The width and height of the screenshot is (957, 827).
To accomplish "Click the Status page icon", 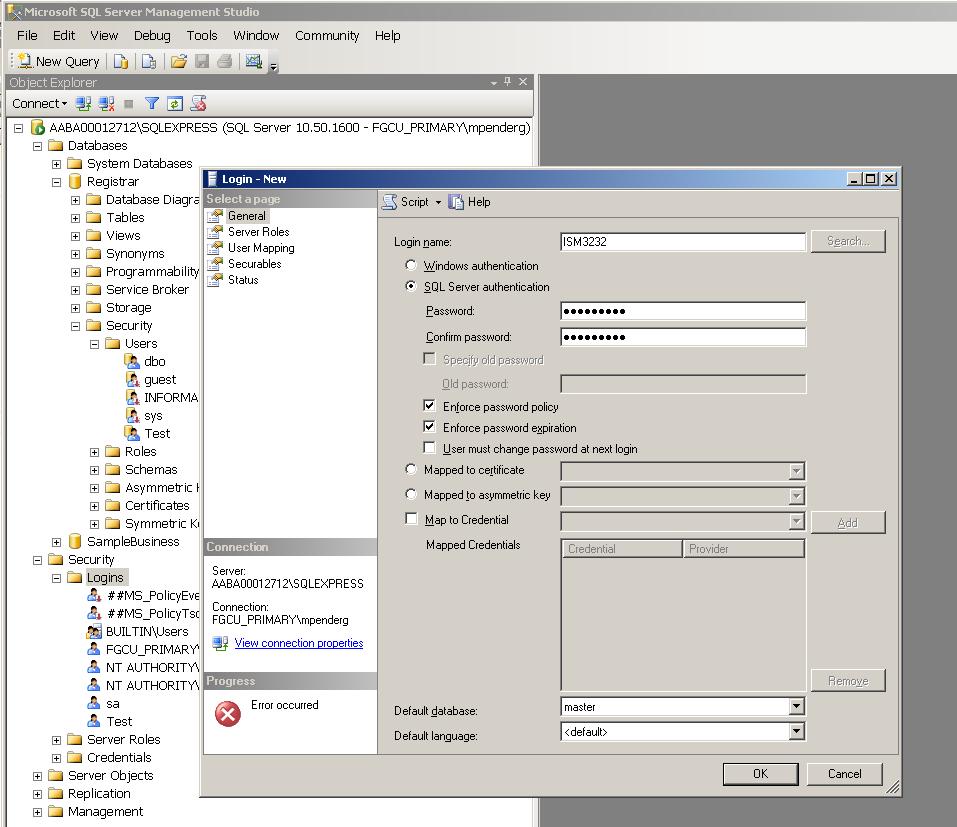I will 215,280.
